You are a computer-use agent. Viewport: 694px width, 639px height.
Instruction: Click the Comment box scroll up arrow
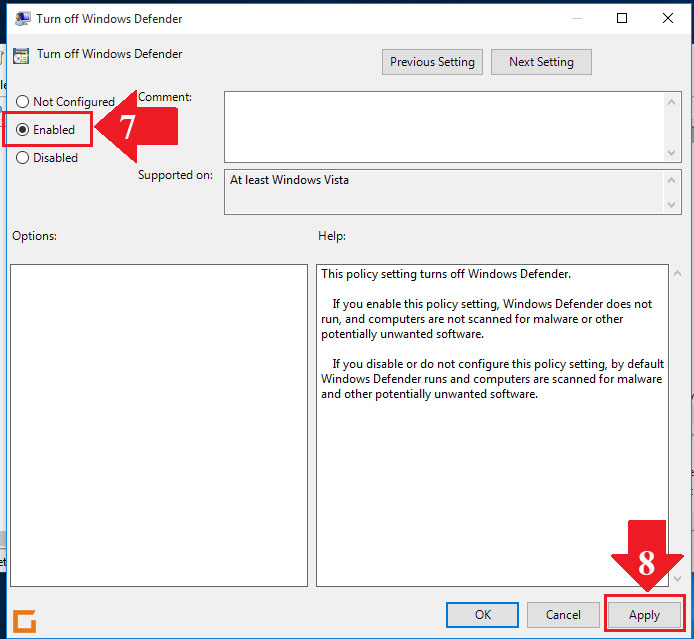click(671, 102)
